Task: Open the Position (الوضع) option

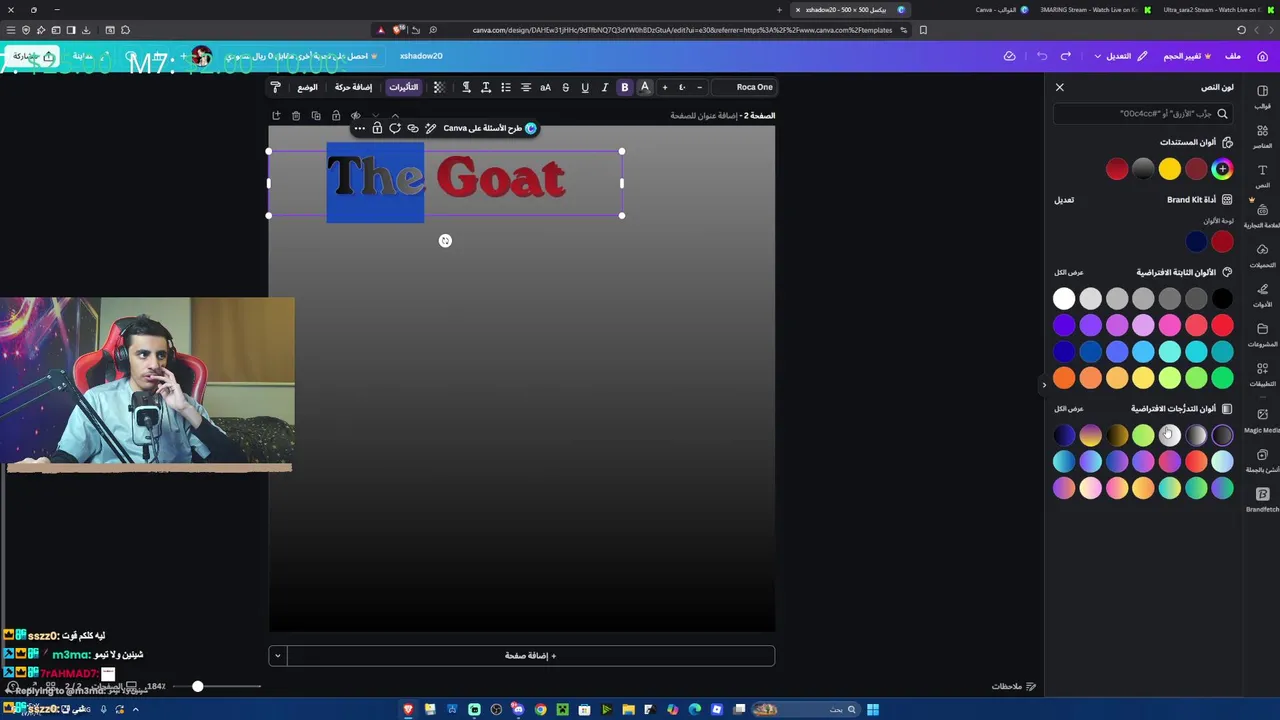Action: 308,87
